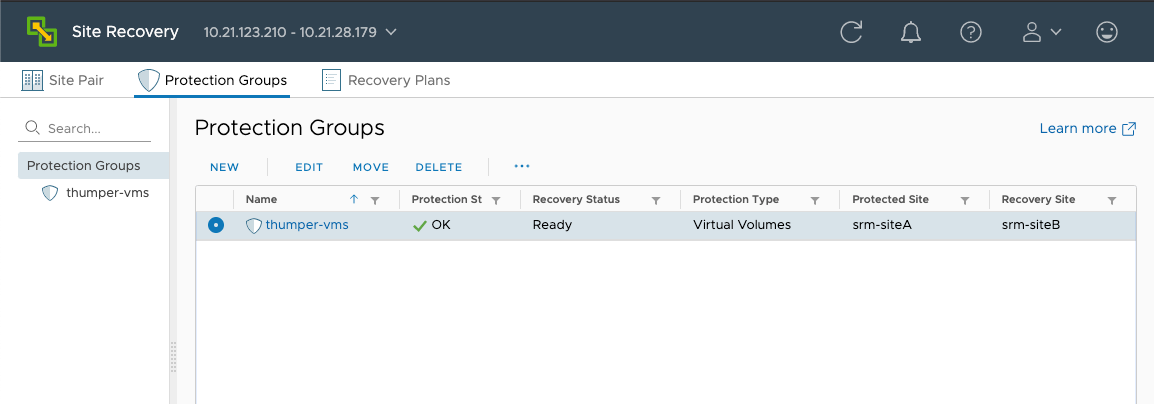Viewport: 1154px width, 404px height.
Task: Click the refresh icon in header
Action: (852, 32)
